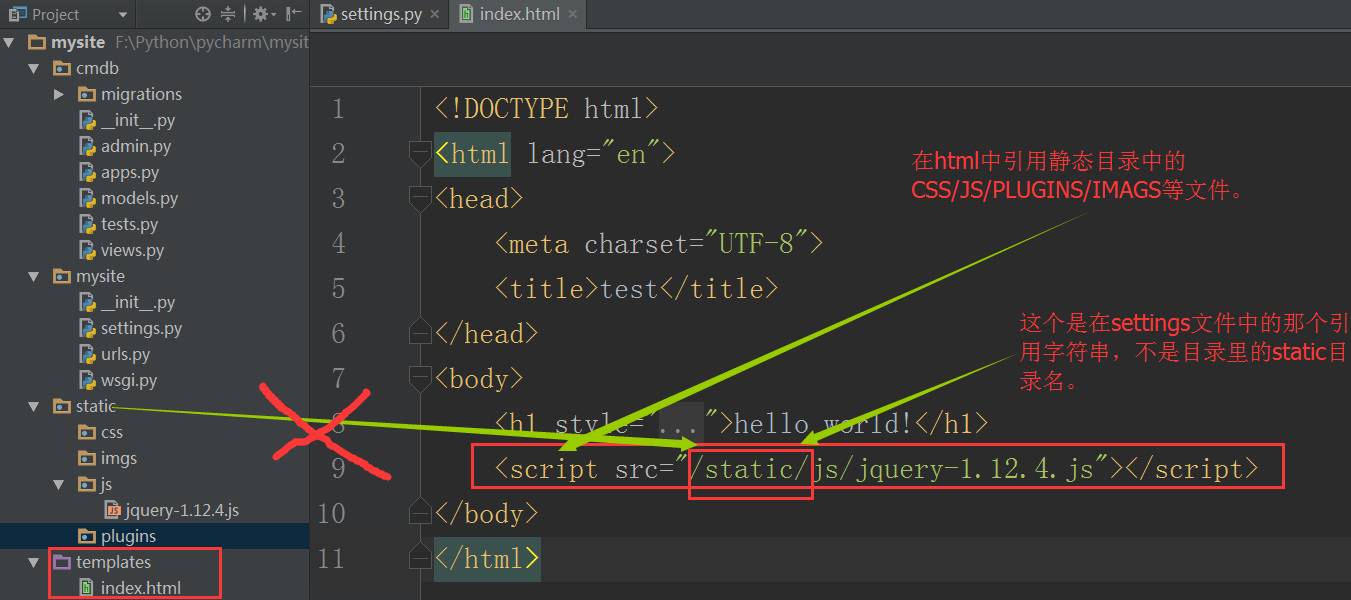Select models.py in the project tree

click(139, 198)
